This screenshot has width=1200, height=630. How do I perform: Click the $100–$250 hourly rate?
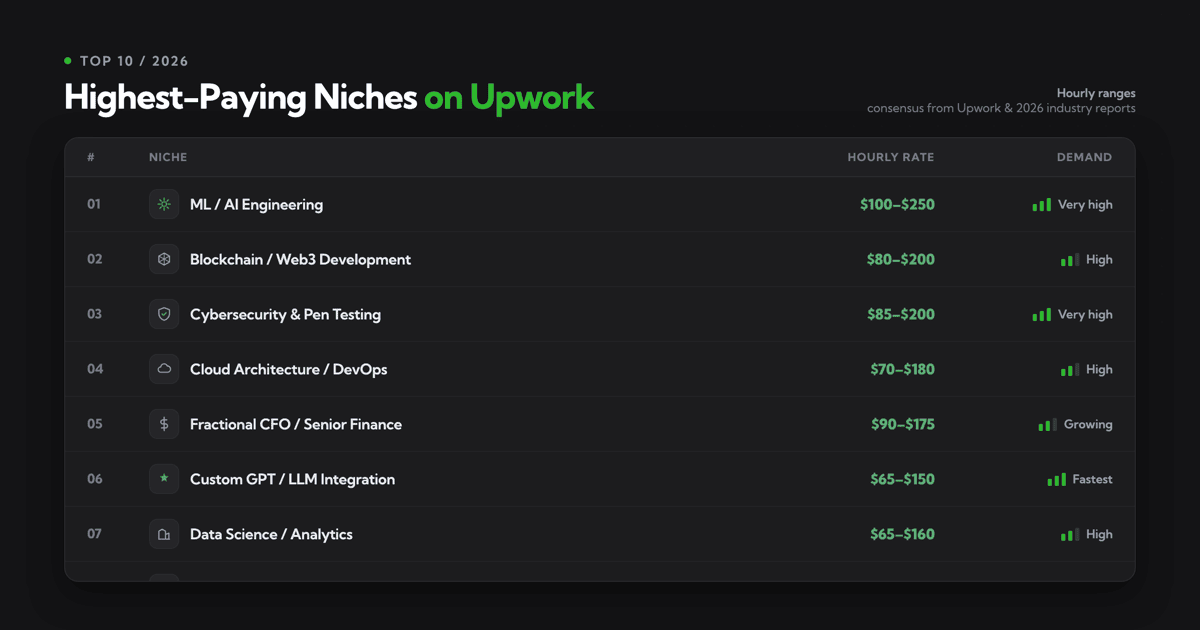click(897, 204)
